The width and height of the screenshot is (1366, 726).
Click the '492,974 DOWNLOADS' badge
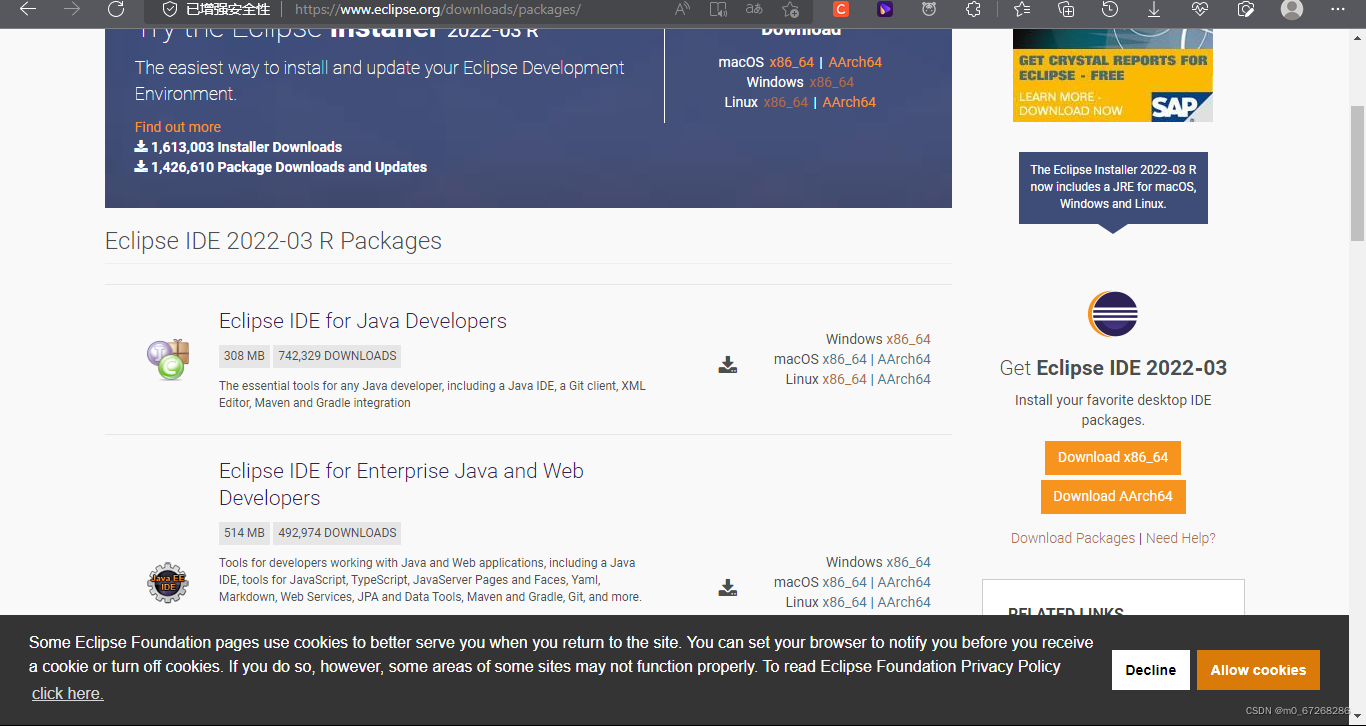[x=337, y=533]
